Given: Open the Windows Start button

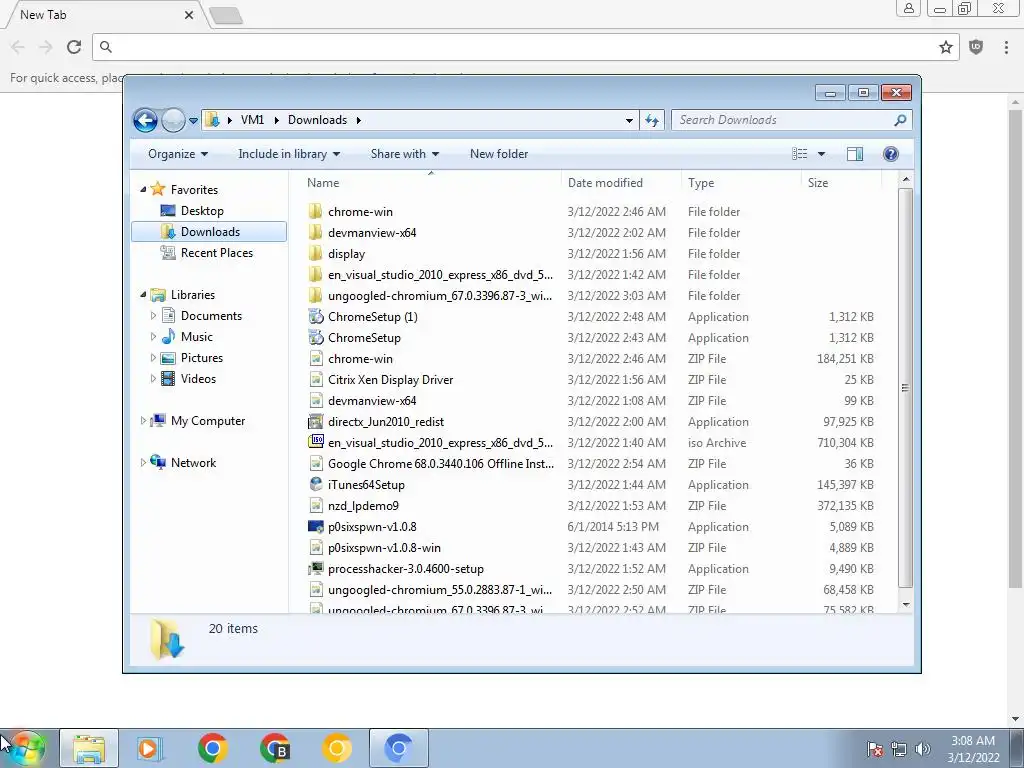Looking at the screenshot, I should click(29, 748).
